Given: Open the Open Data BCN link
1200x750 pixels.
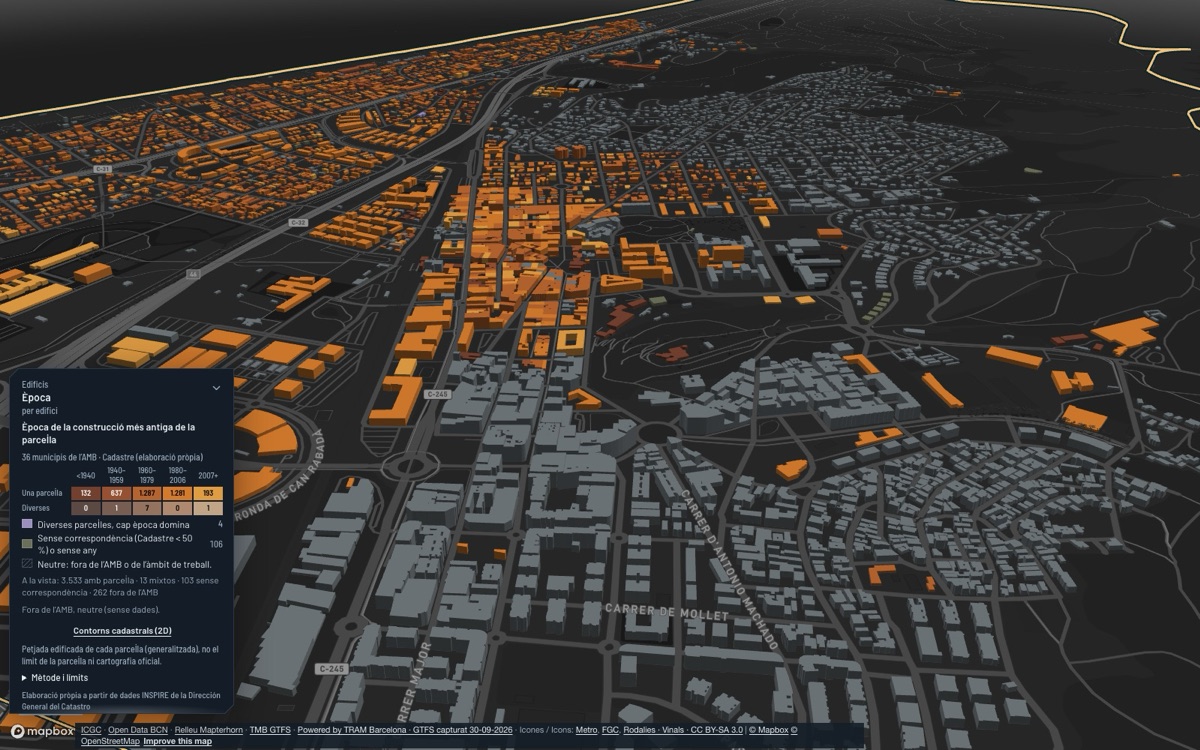Looking at the screenshot, I should (138, 730).
